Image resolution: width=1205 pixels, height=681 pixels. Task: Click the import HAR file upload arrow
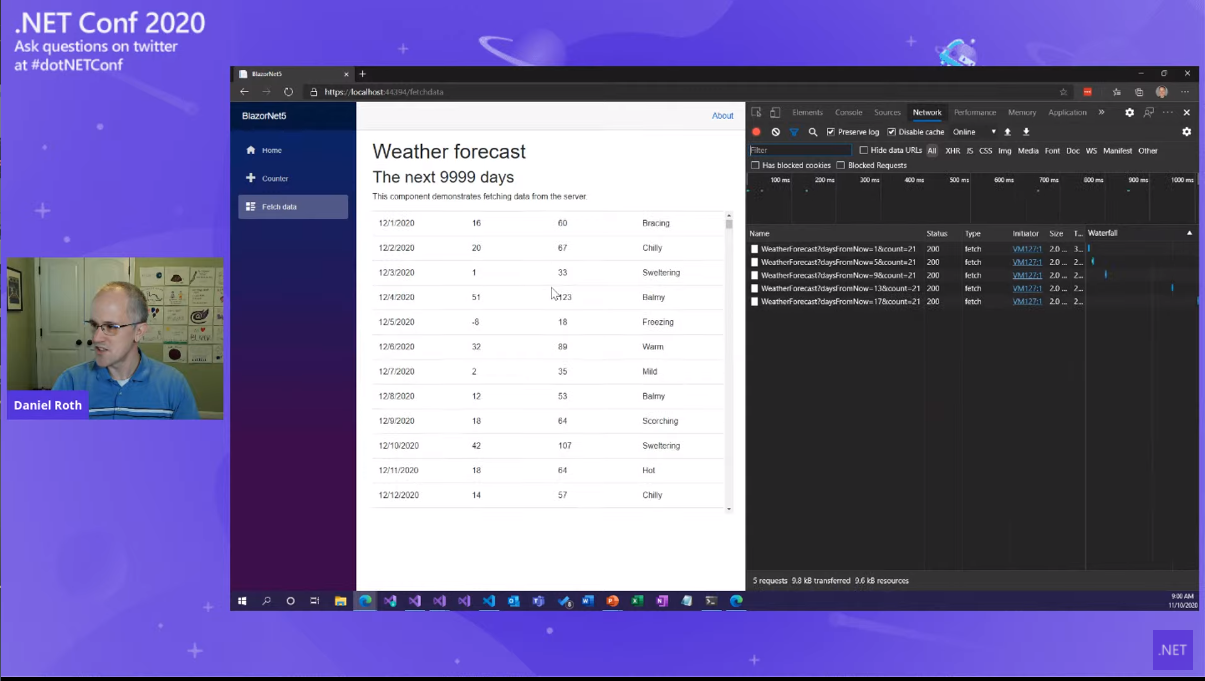[1008, 132]
